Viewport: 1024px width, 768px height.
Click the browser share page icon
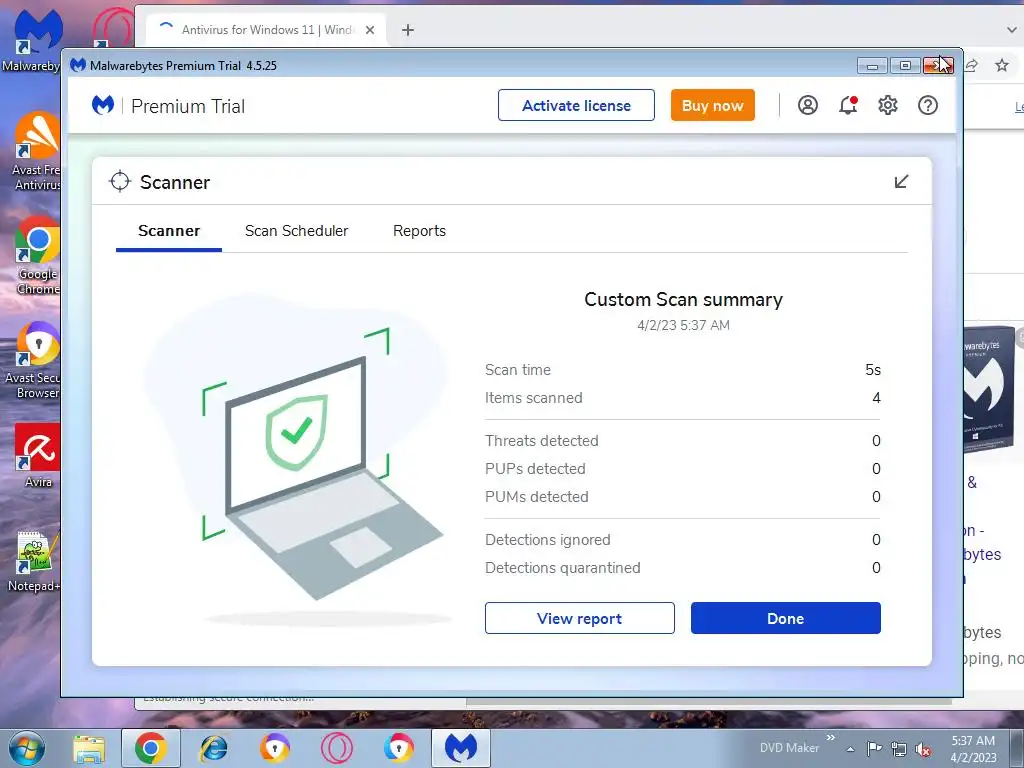tap(972, 65)
